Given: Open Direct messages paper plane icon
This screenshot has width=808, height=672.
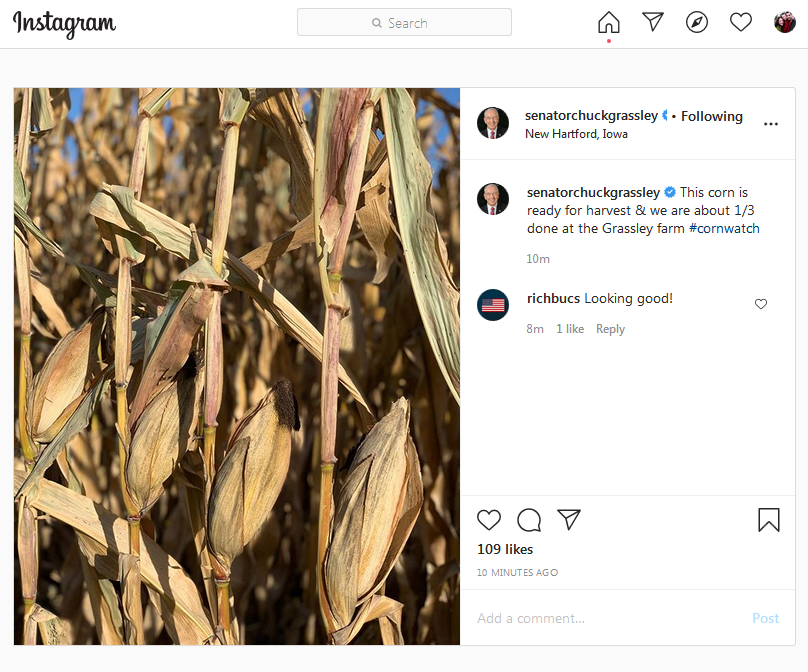Looking at the screenshot, I should click(x=653, y=22).
